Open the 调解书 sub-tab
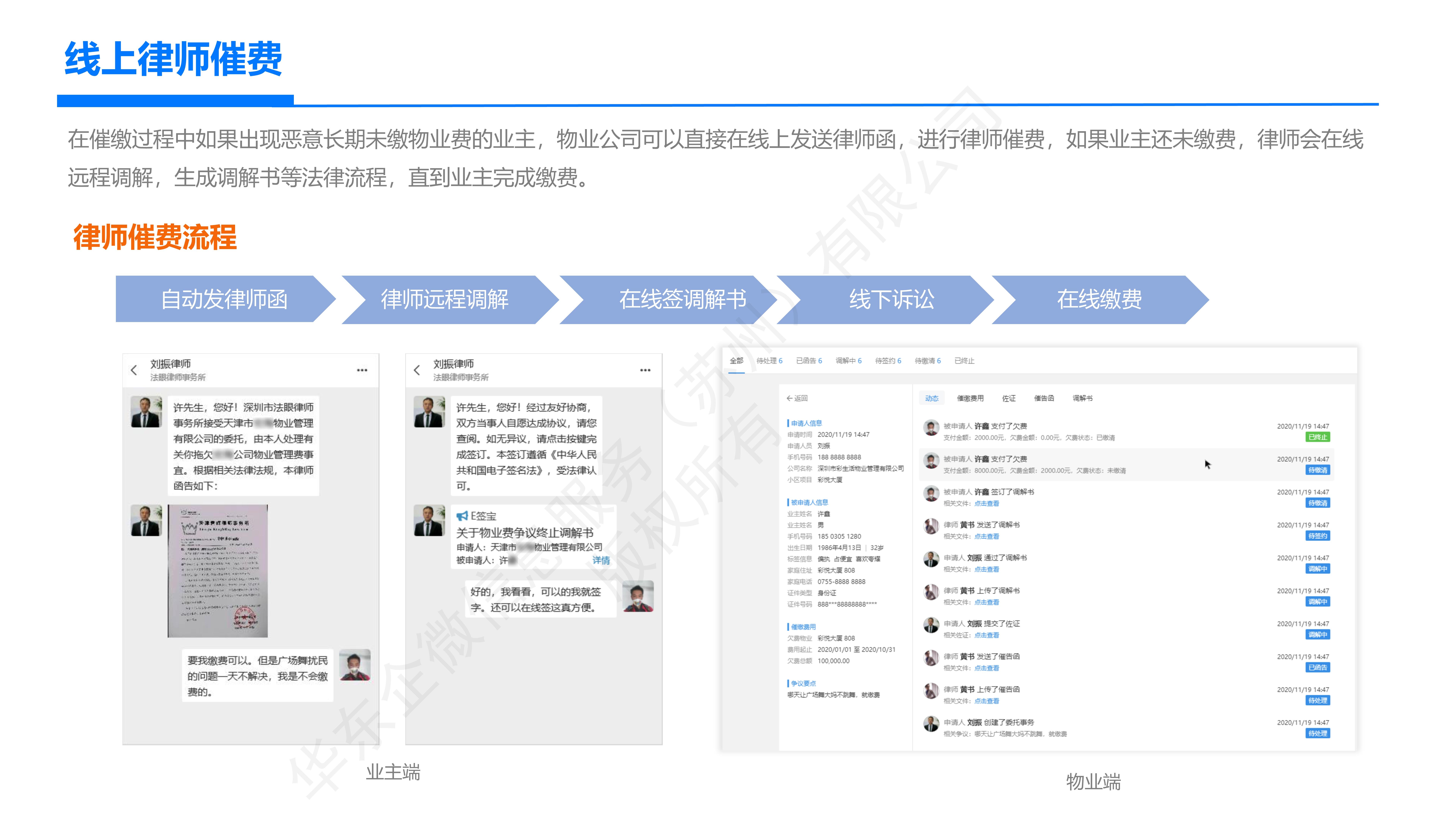This screenshot has width=1456, height=819. pyautogui.click(x=1082, y=399)
